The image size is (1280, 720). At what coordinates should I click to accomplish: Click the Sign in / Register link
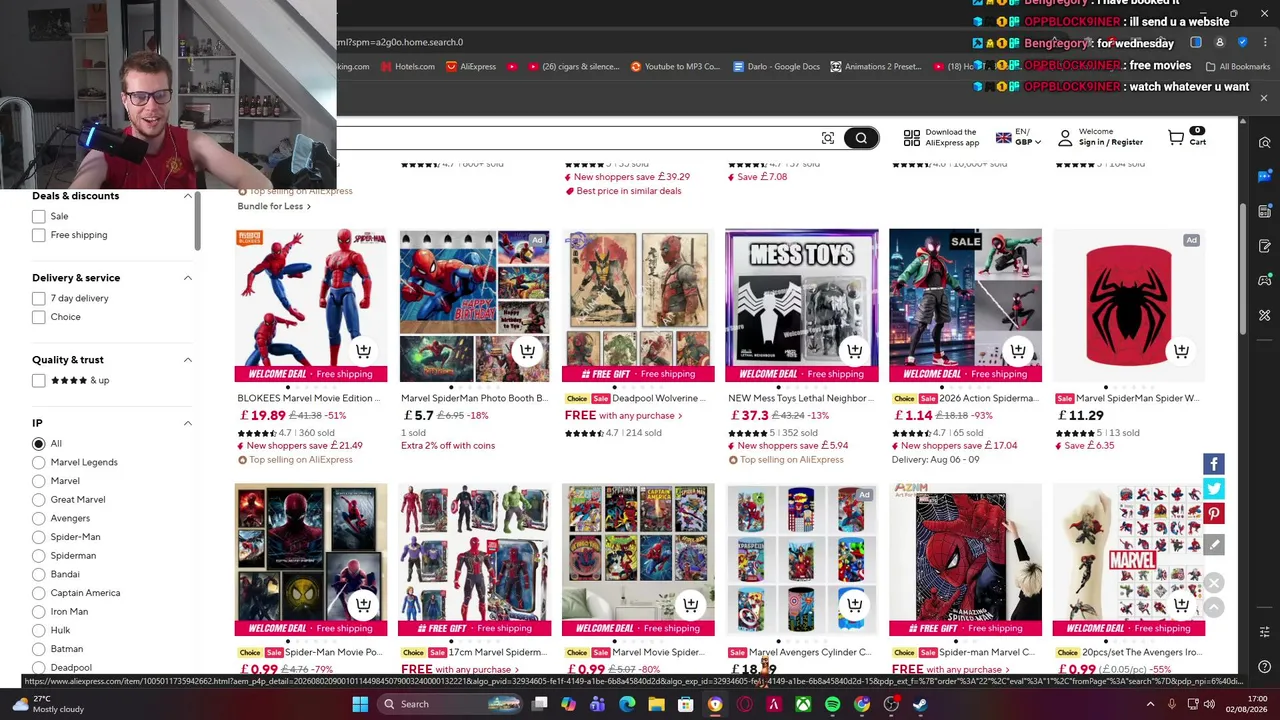click(1110, 142)
